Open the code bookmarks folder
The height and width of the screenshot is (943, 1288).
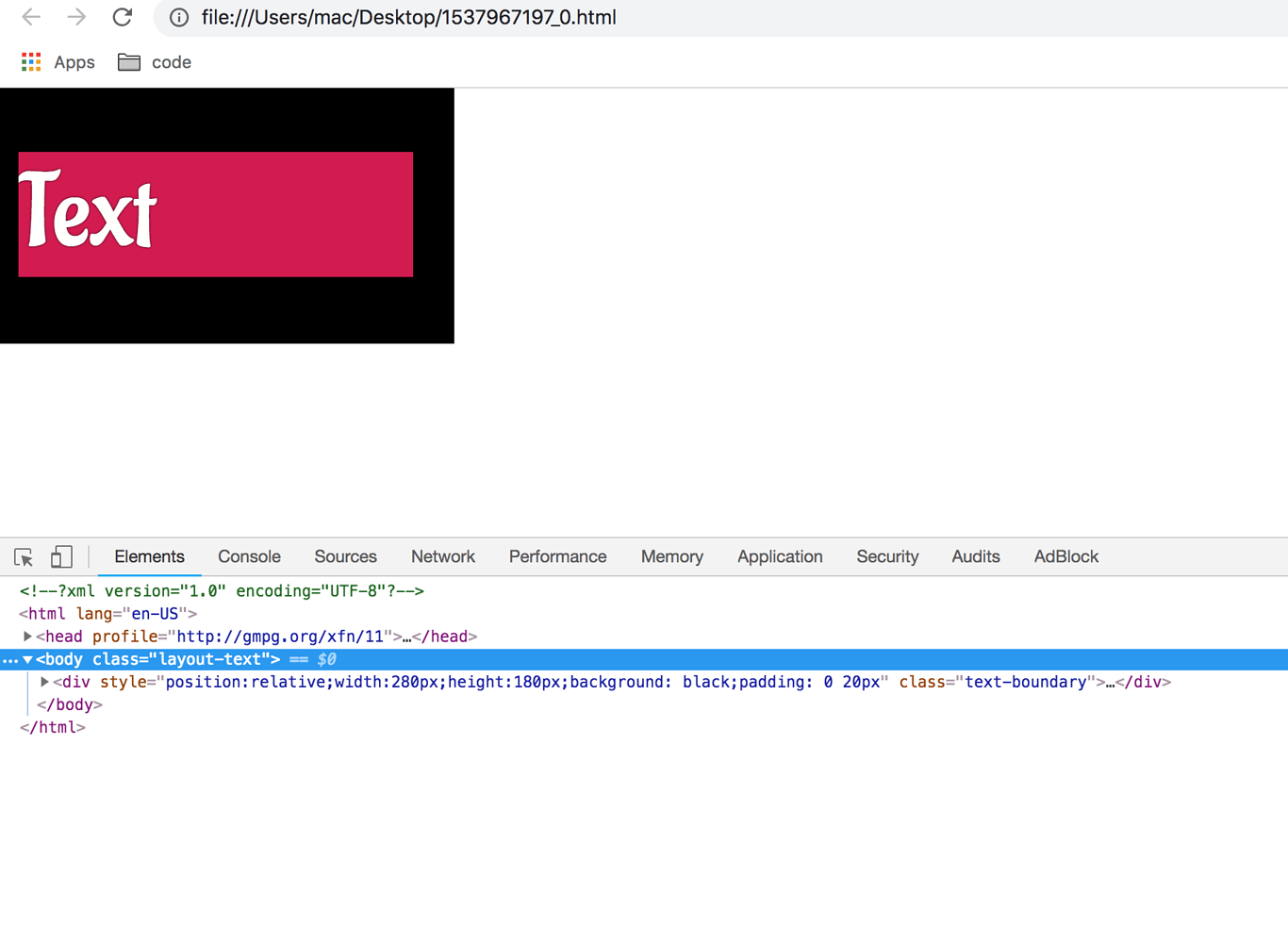coord(154,62)
